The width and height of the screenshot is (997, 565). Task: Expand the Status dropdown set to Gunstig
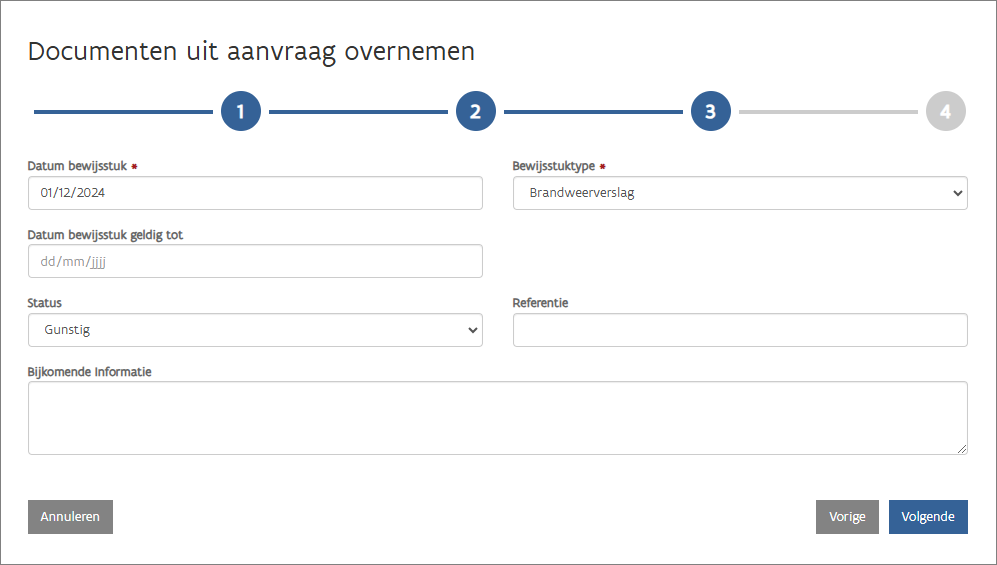coord(255,330)
